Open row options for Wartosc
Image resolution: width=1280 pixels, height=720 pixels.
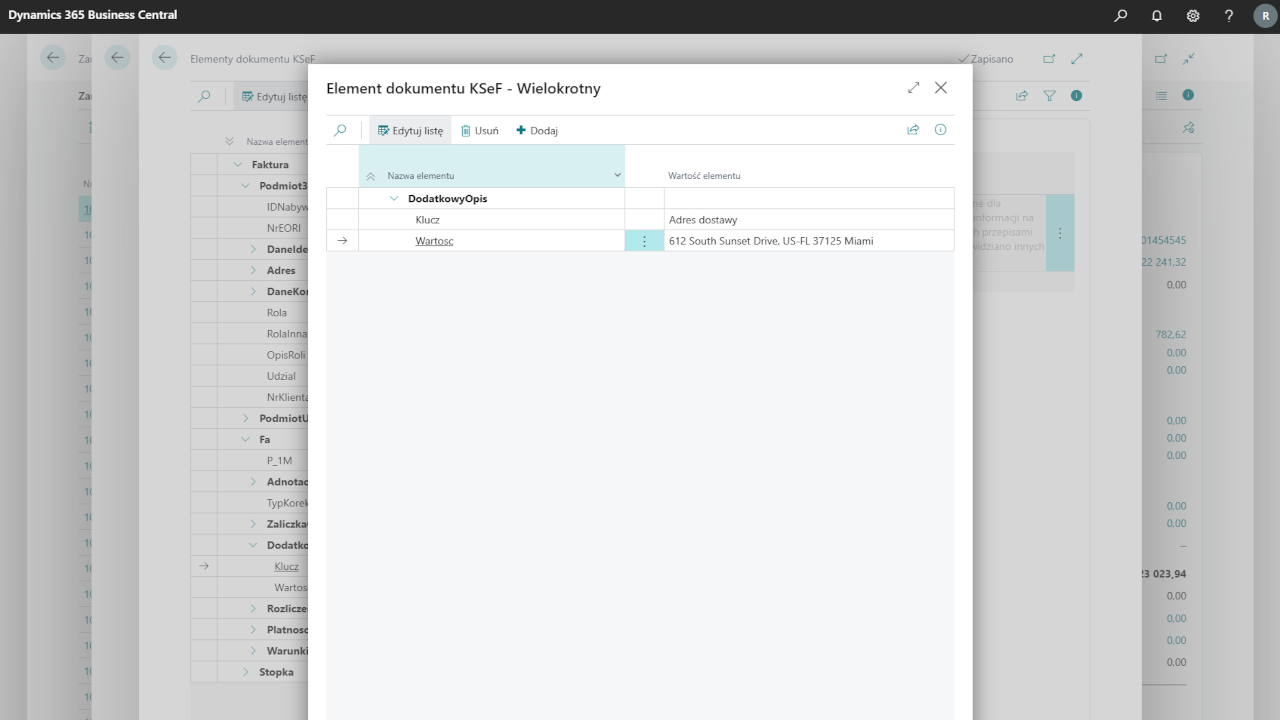tap(644, 241)
